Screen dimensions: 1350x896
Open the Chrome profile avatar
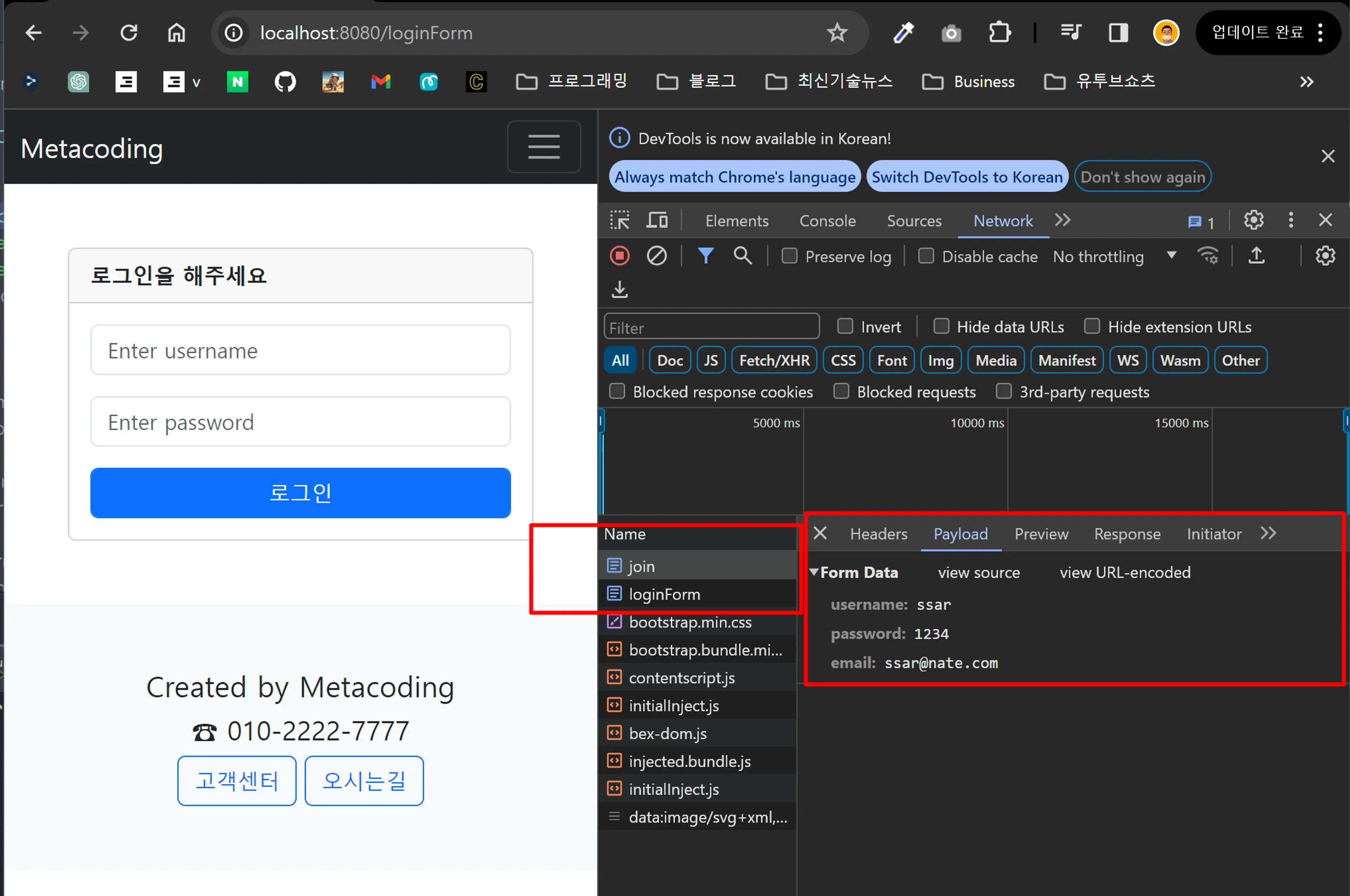pos(1166,33)
